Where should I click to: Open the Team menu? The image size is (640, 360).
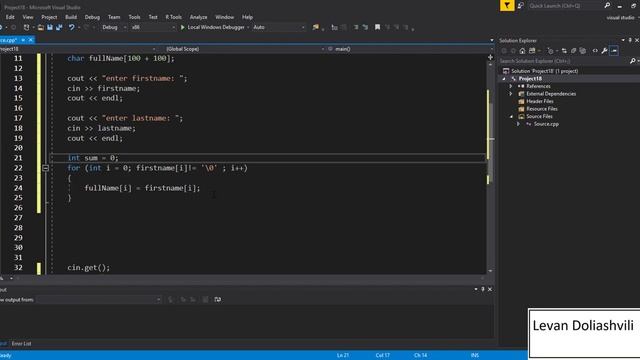tap(114, 17)
